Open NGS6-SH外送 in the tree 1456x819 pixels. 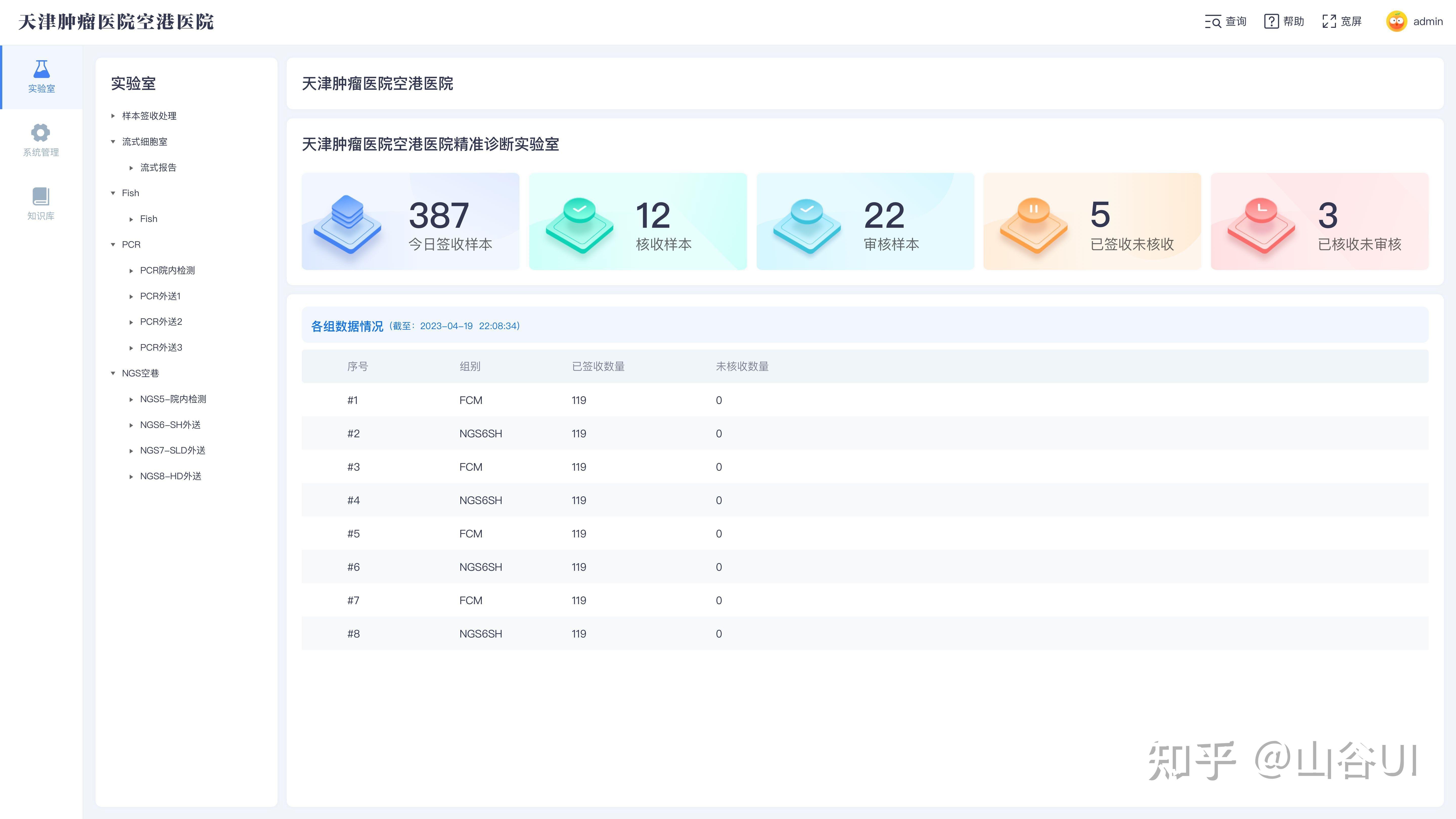[x=170, y=425]
